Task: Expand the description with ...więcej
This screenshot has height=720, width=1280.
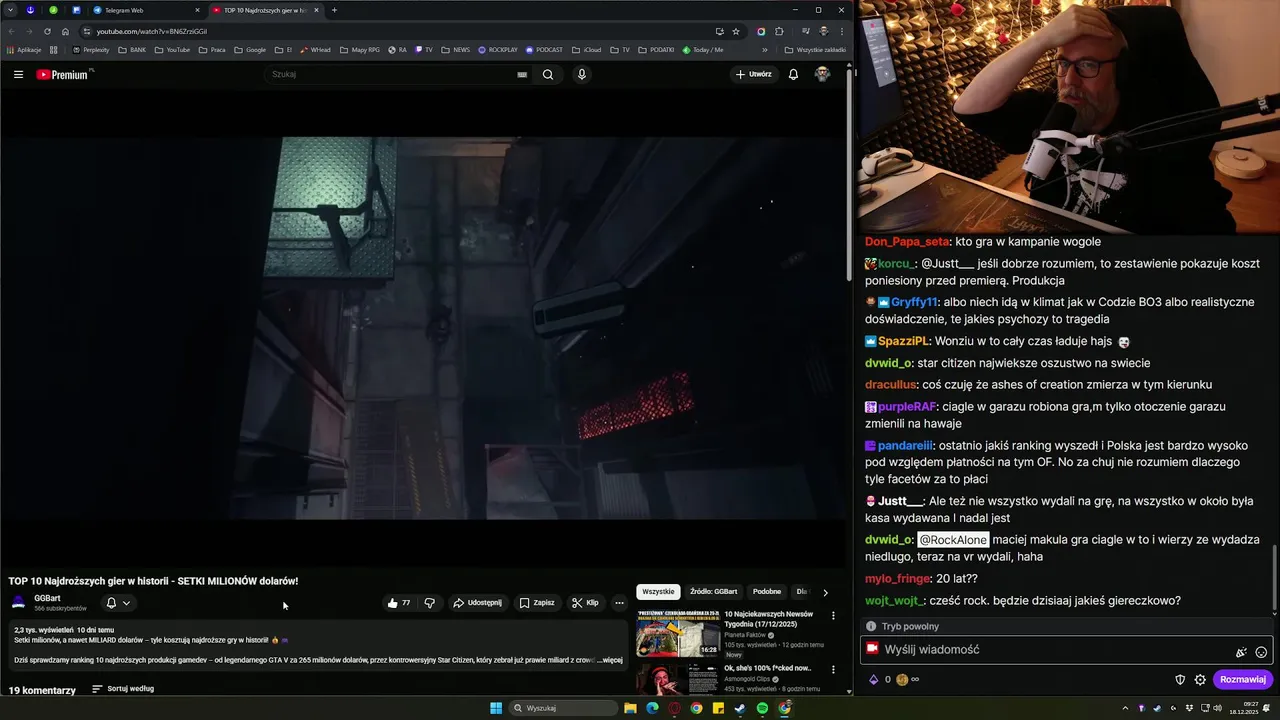Action: coord(611,660)
